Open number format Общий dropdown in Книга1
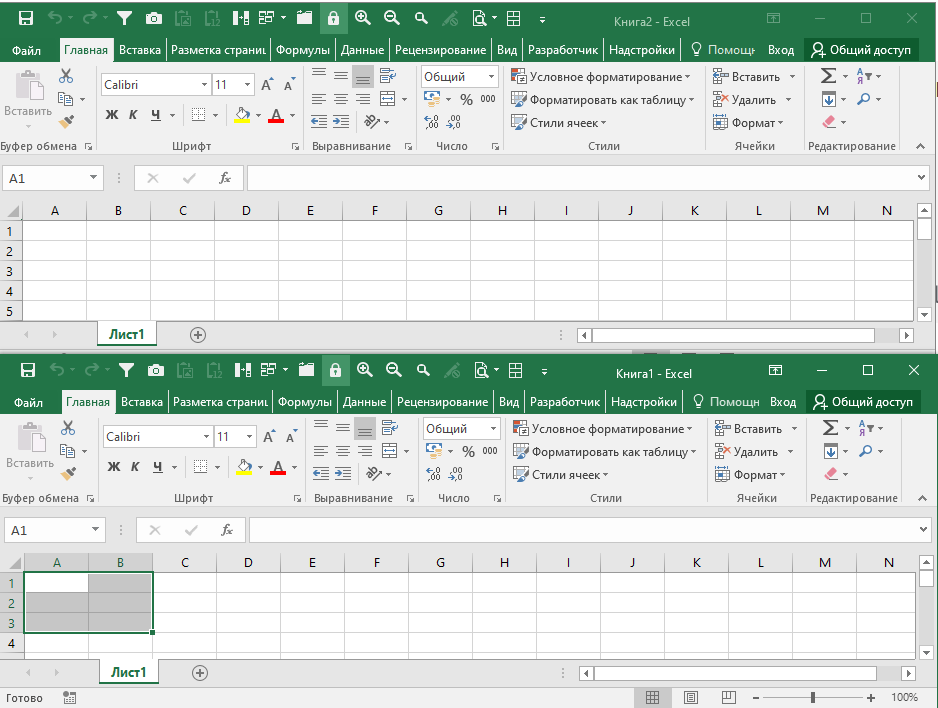 [494, 429]
